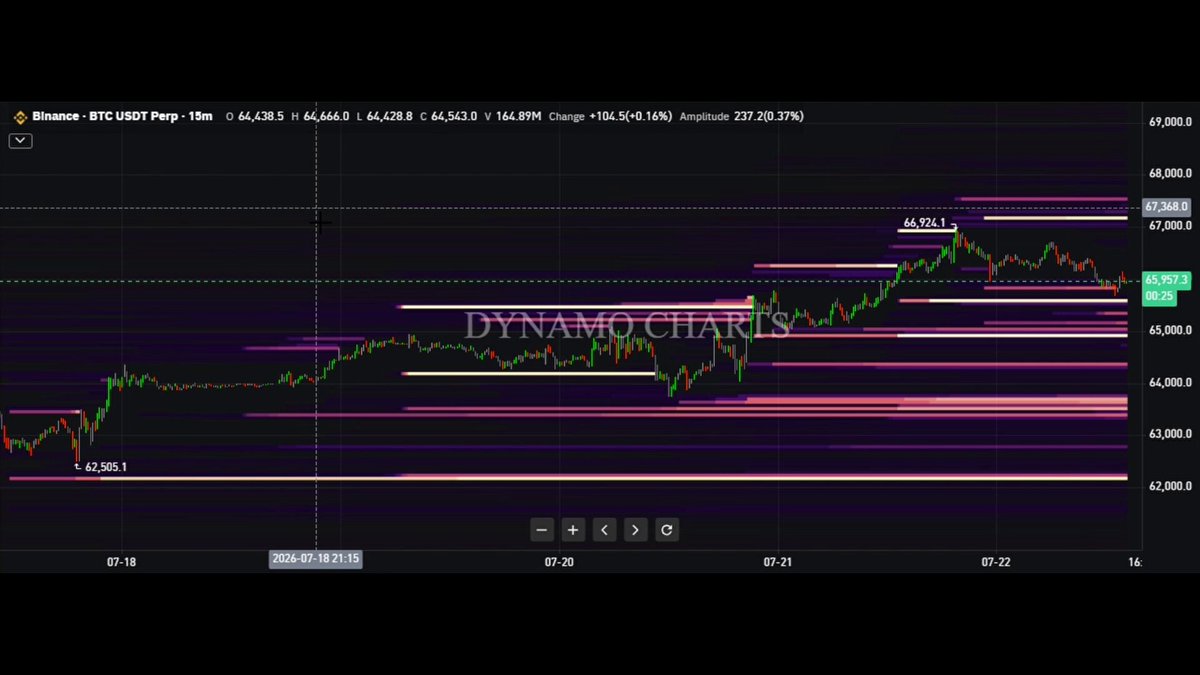1200x675 pixels.
Task: Click the Change +104.5(+0.16%) readout
Action: 610,117
